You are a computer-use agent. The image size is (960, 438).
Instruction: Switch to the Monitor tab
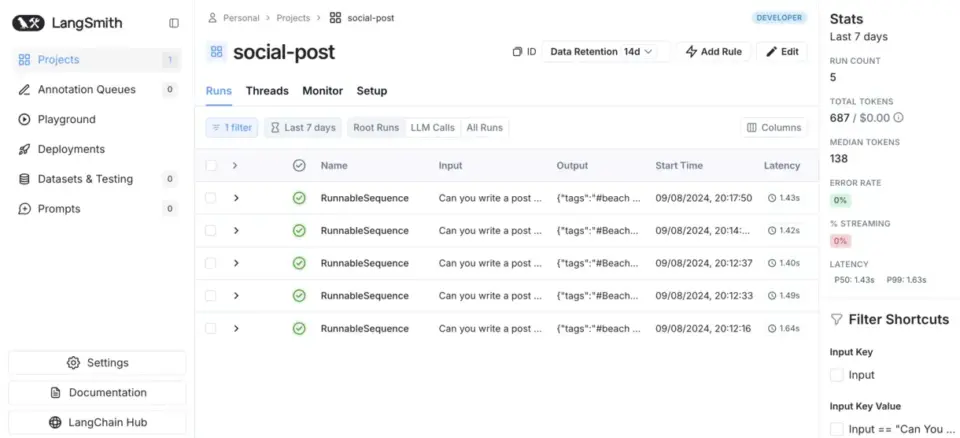pyautogui.click(x=323, y=91)
